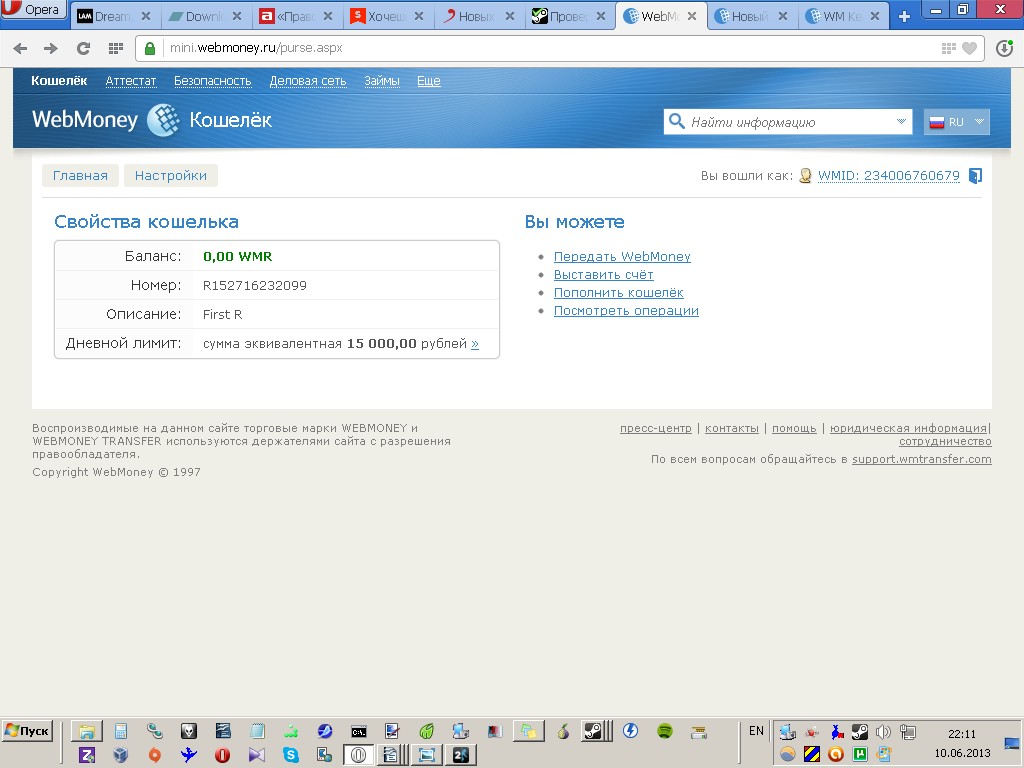This screenshot has width=1024, height=768.
Task: Open Spotify icon in the taskbar
Action: tap(665, 731)
